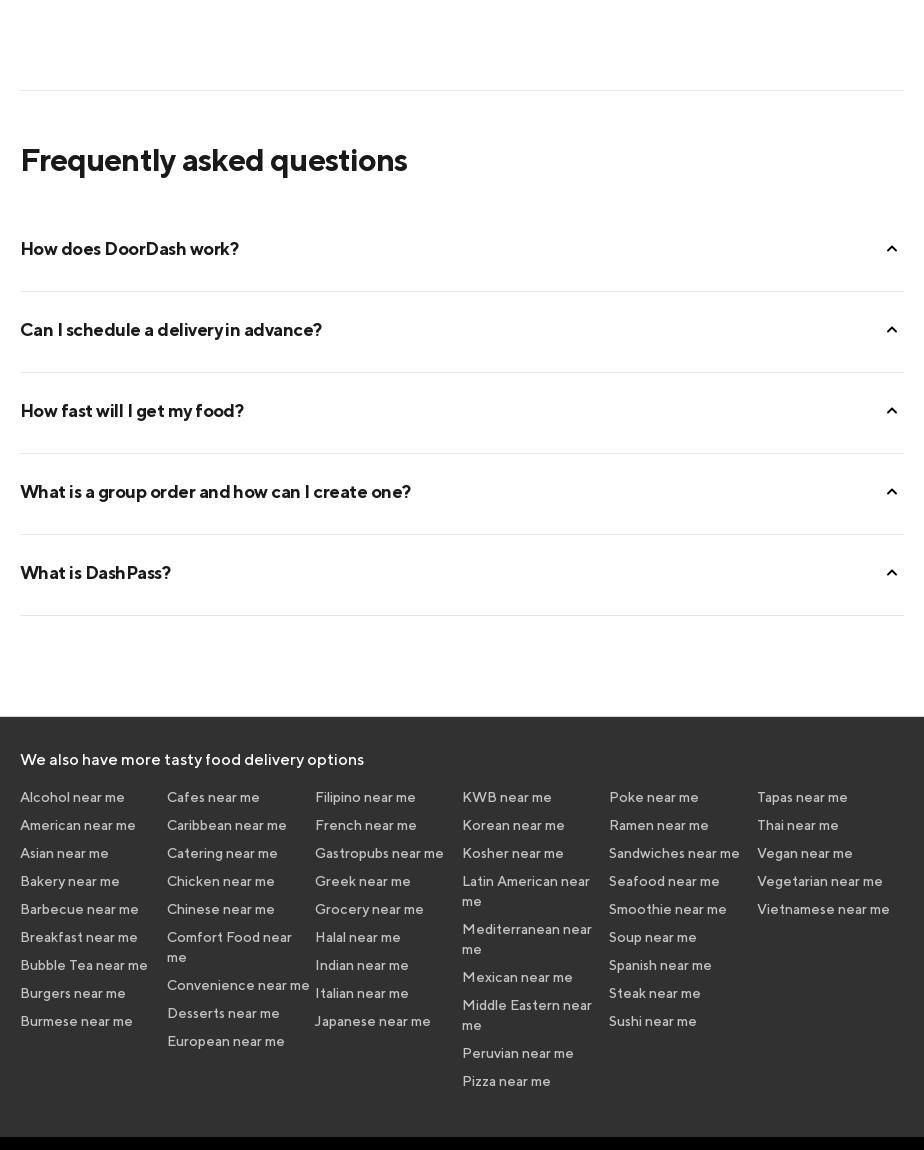Click the group order question chevron
This screenshot has width=924, height=1150.
coord(892,492)
